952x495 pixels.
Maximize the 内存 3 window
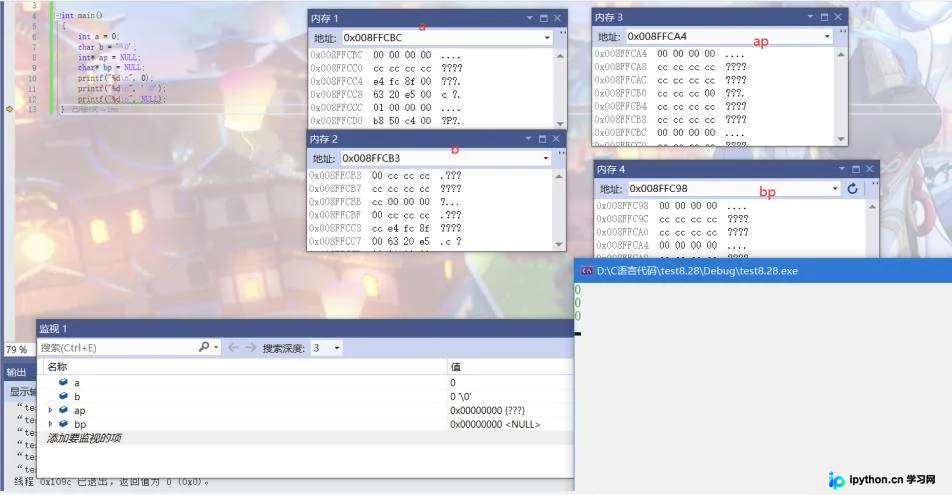click(824, 17)
